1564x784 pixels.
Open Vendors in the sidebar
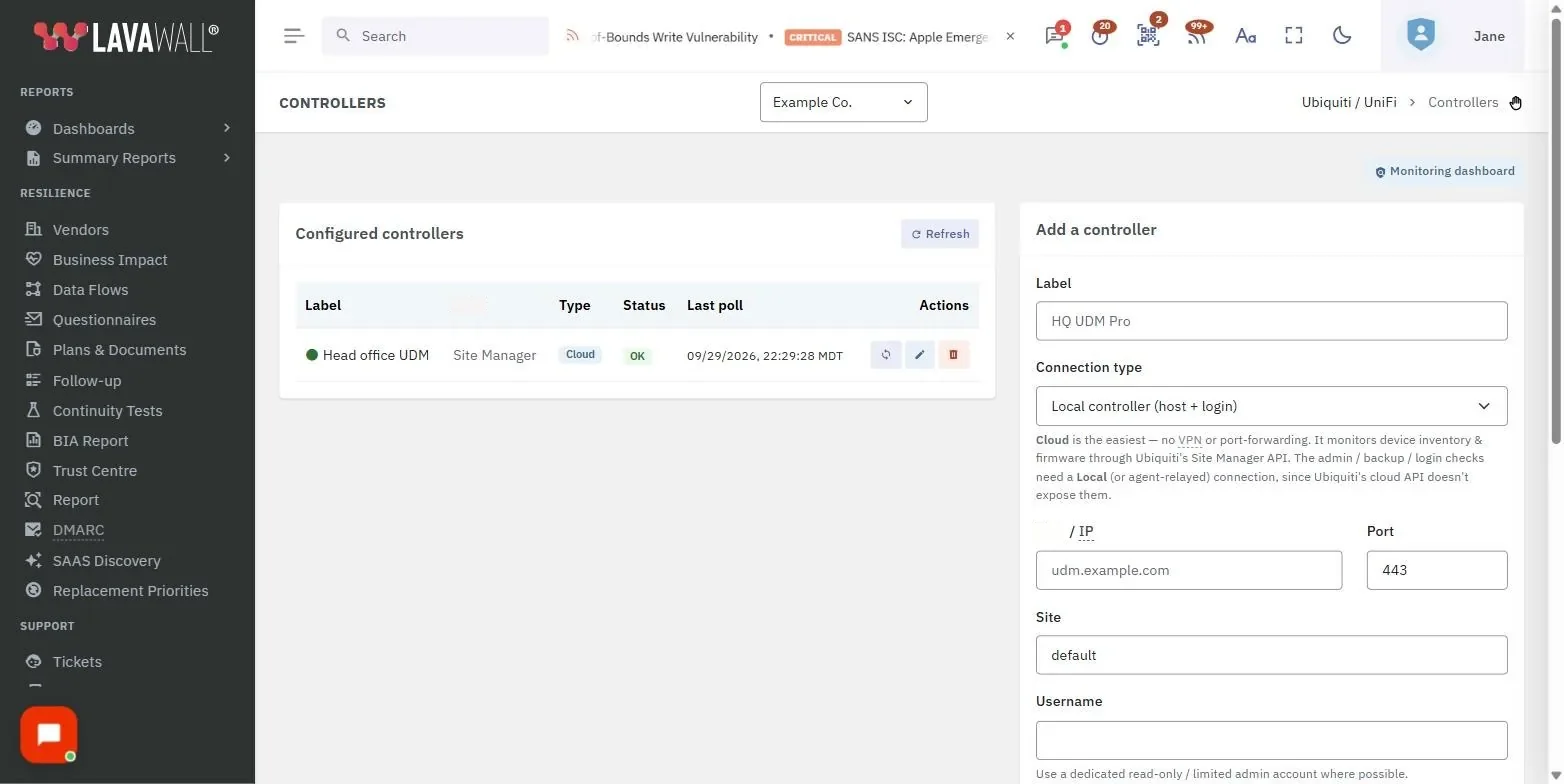point(80,230)
